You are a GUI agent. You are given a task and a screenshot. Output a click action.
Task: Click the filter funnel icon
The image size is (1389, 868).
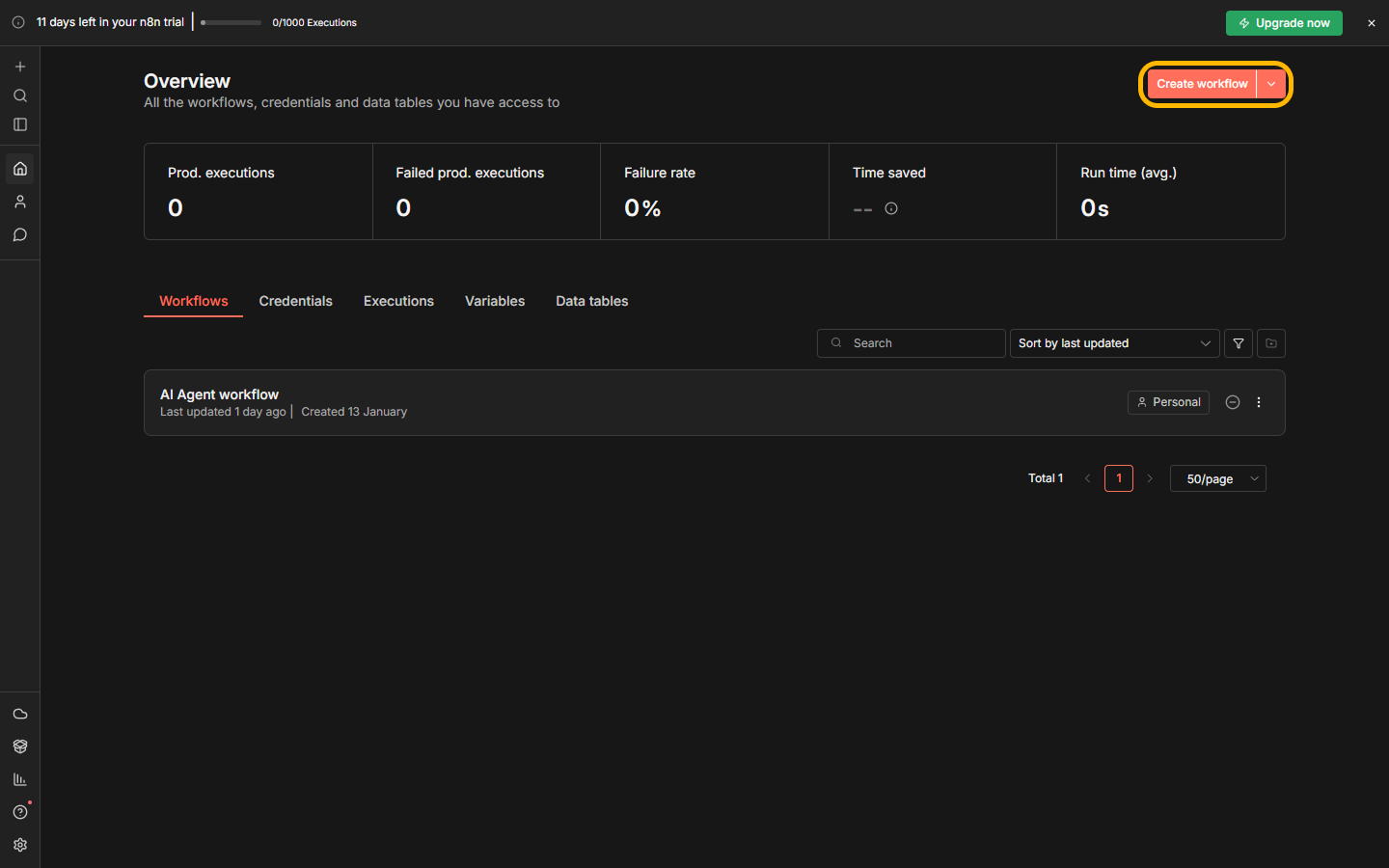1239,343
